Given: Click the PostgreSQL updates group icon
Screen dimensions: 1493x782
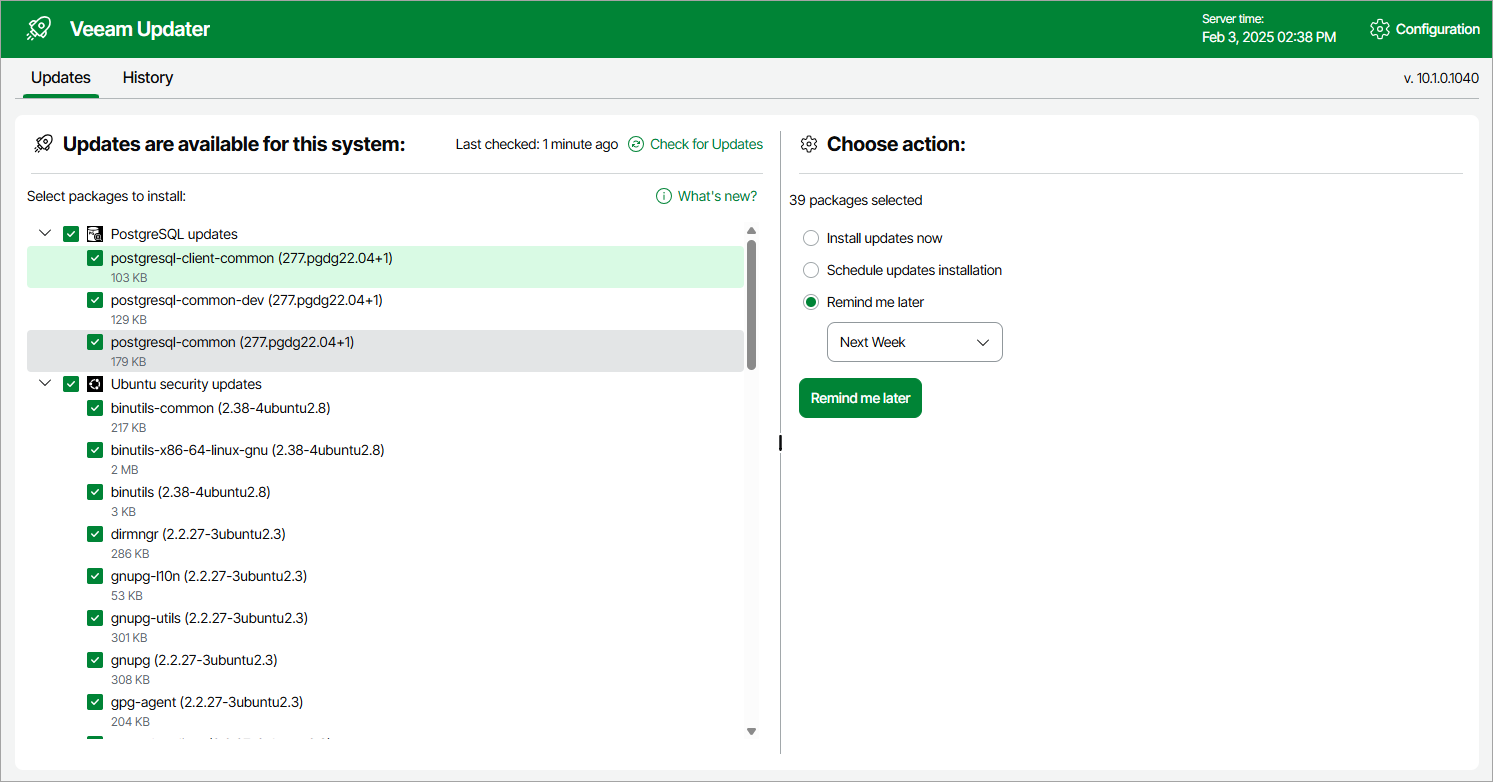Looking at the screenshot, I should click(95, 234).
